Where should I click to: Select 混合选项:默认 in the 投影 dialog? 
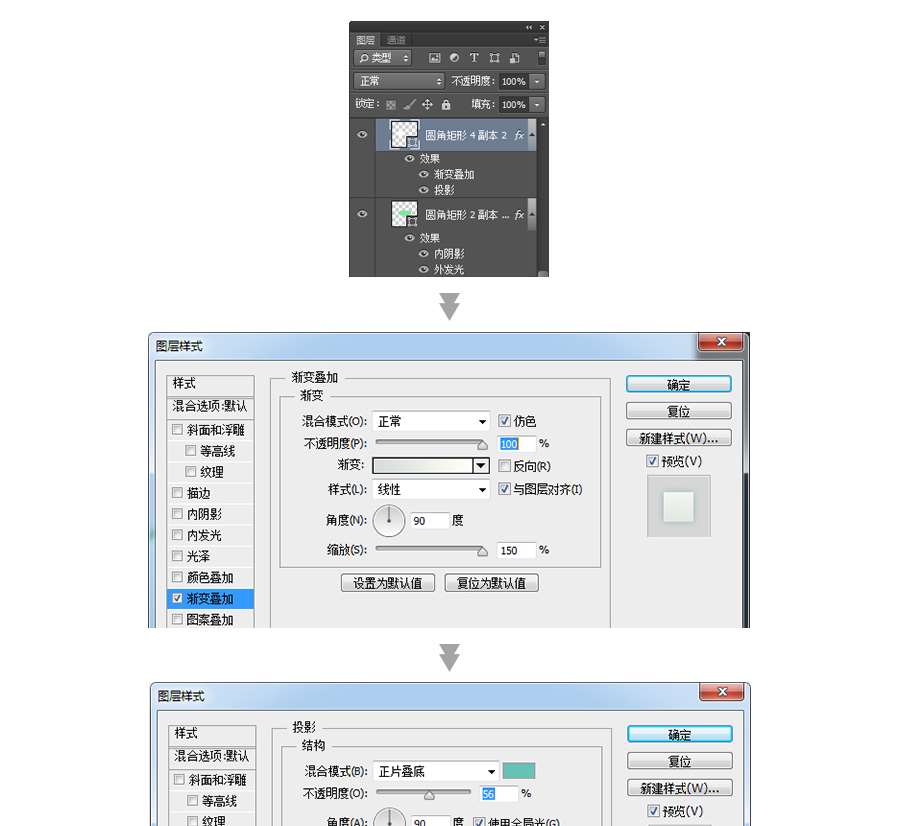pyautogui.click(x=212, y=756)
